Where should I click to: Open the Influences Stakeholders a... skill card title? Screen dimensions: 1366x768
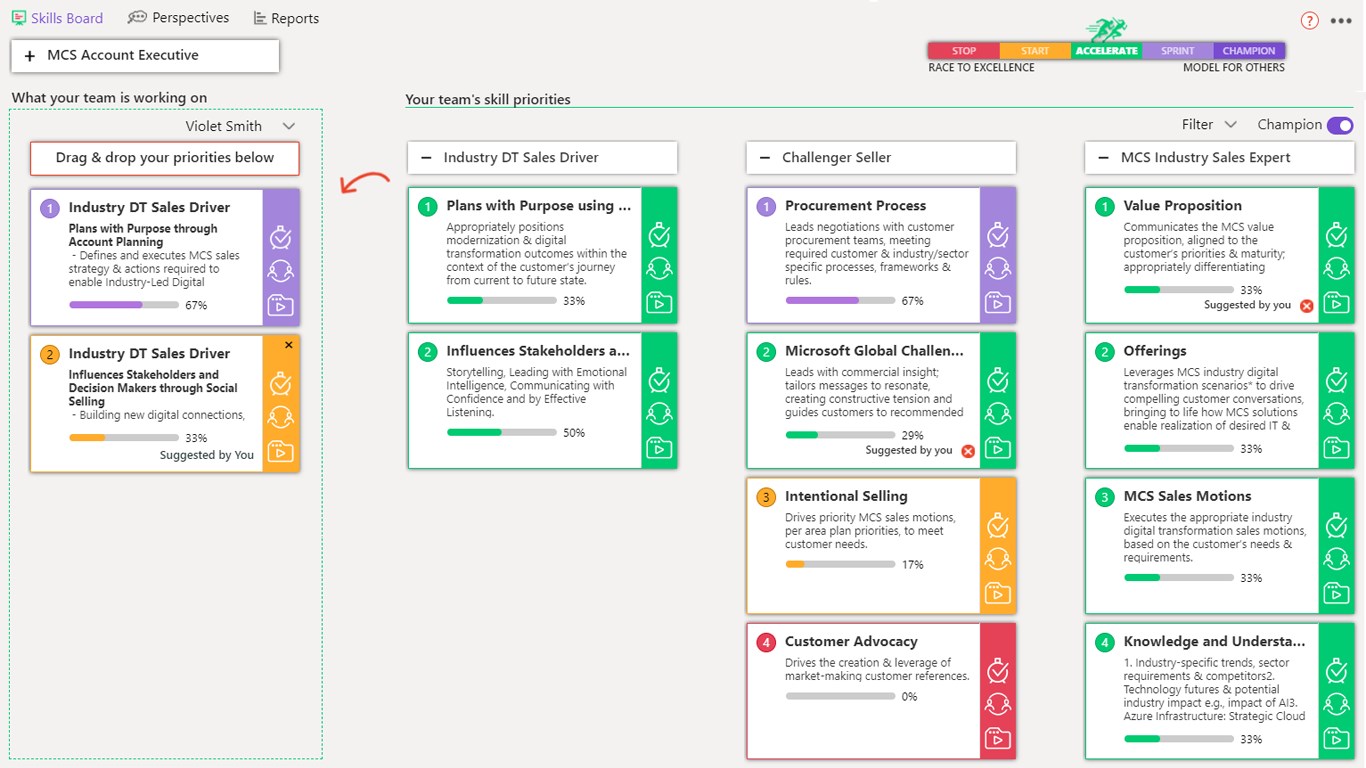pyautogui.click(x=538, y=351)
